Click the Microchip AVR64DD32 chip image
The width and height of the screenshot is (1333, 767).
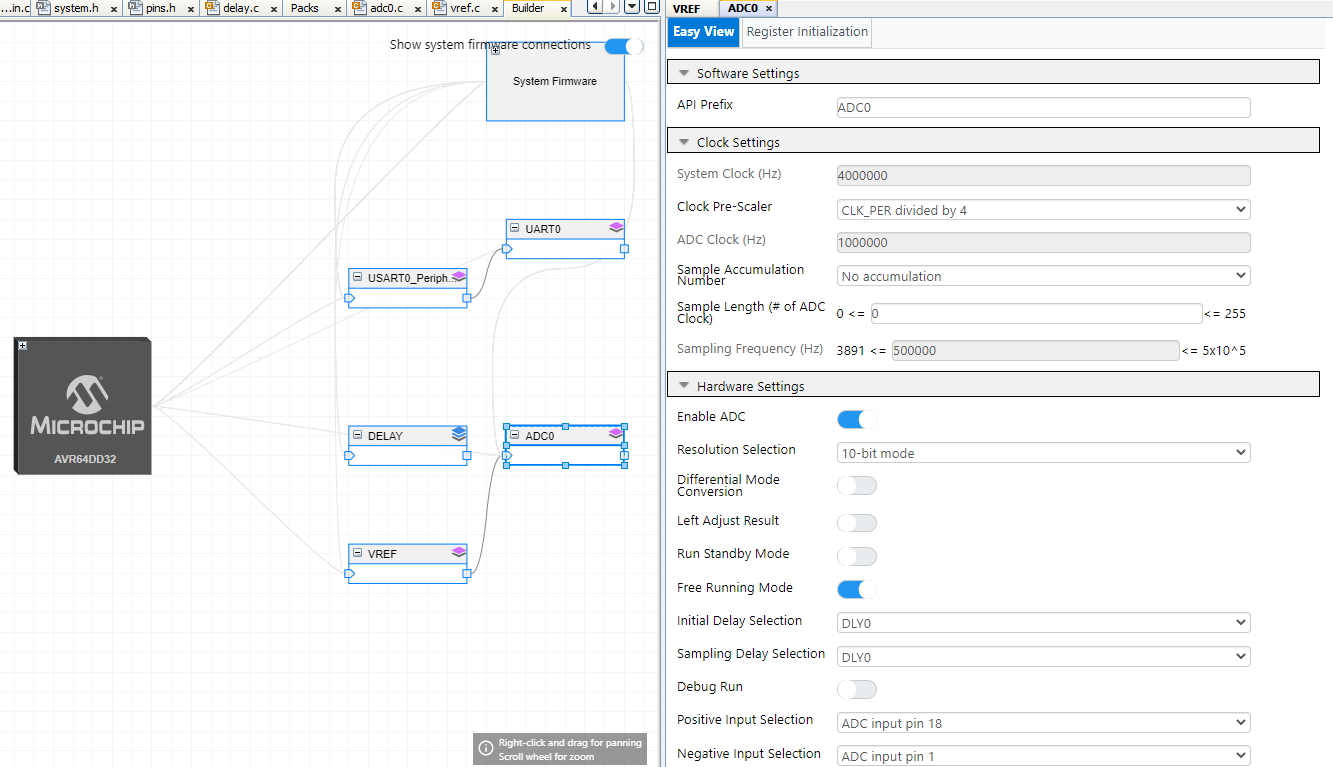[84, 405]
